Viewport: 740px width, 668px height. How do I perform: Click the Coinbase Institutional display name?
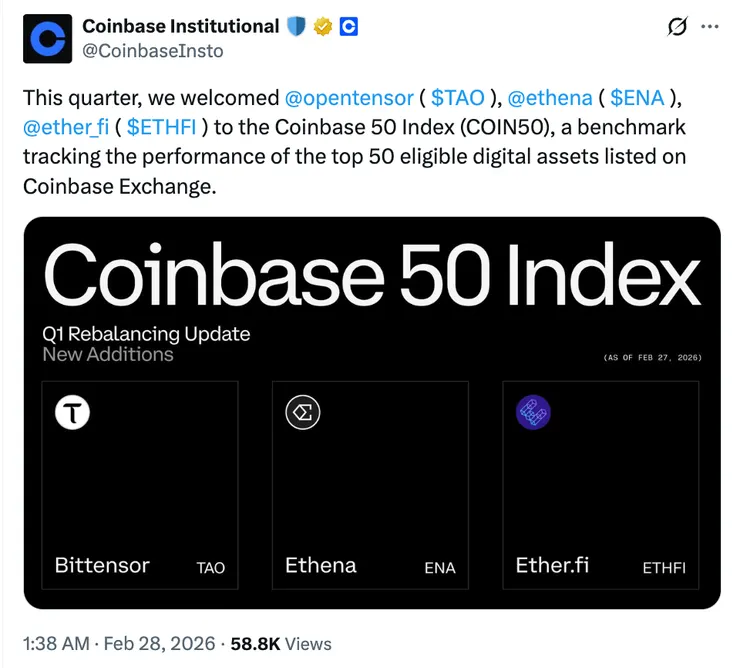pos(180,26)
